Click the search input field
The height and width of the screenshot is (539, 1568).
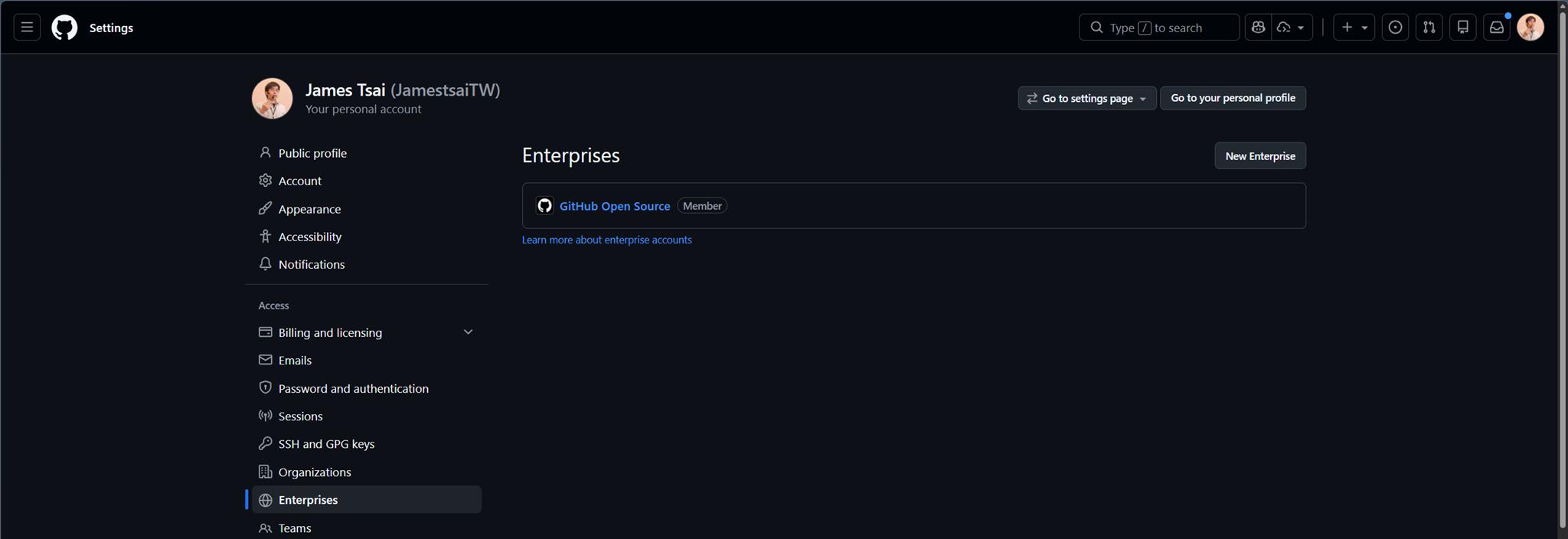point(1158,28)
